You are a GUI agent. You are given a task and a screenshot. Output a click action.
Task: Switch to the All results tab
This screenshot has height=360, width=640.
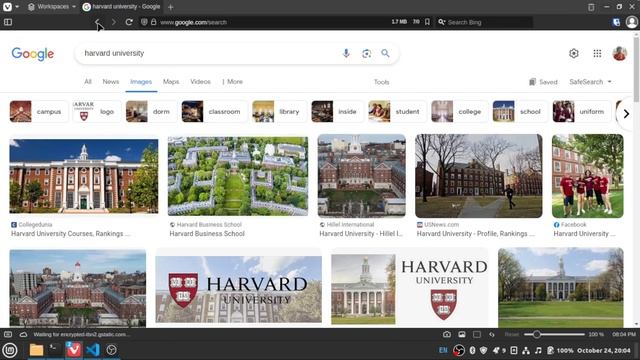(88, 82)
